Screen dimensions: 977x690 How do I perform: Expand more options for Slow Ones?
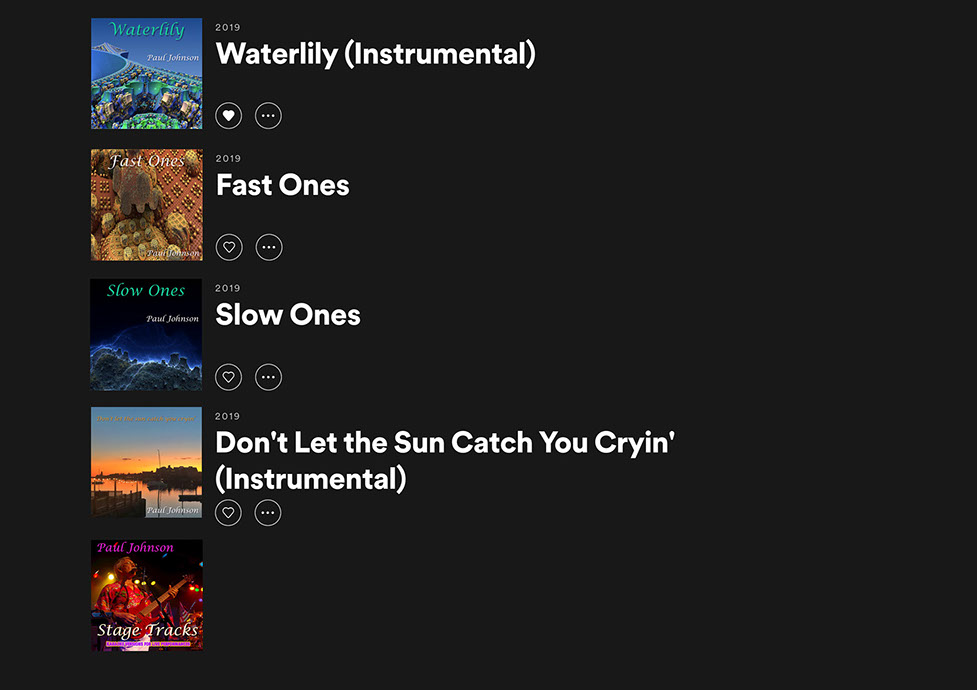268,377
